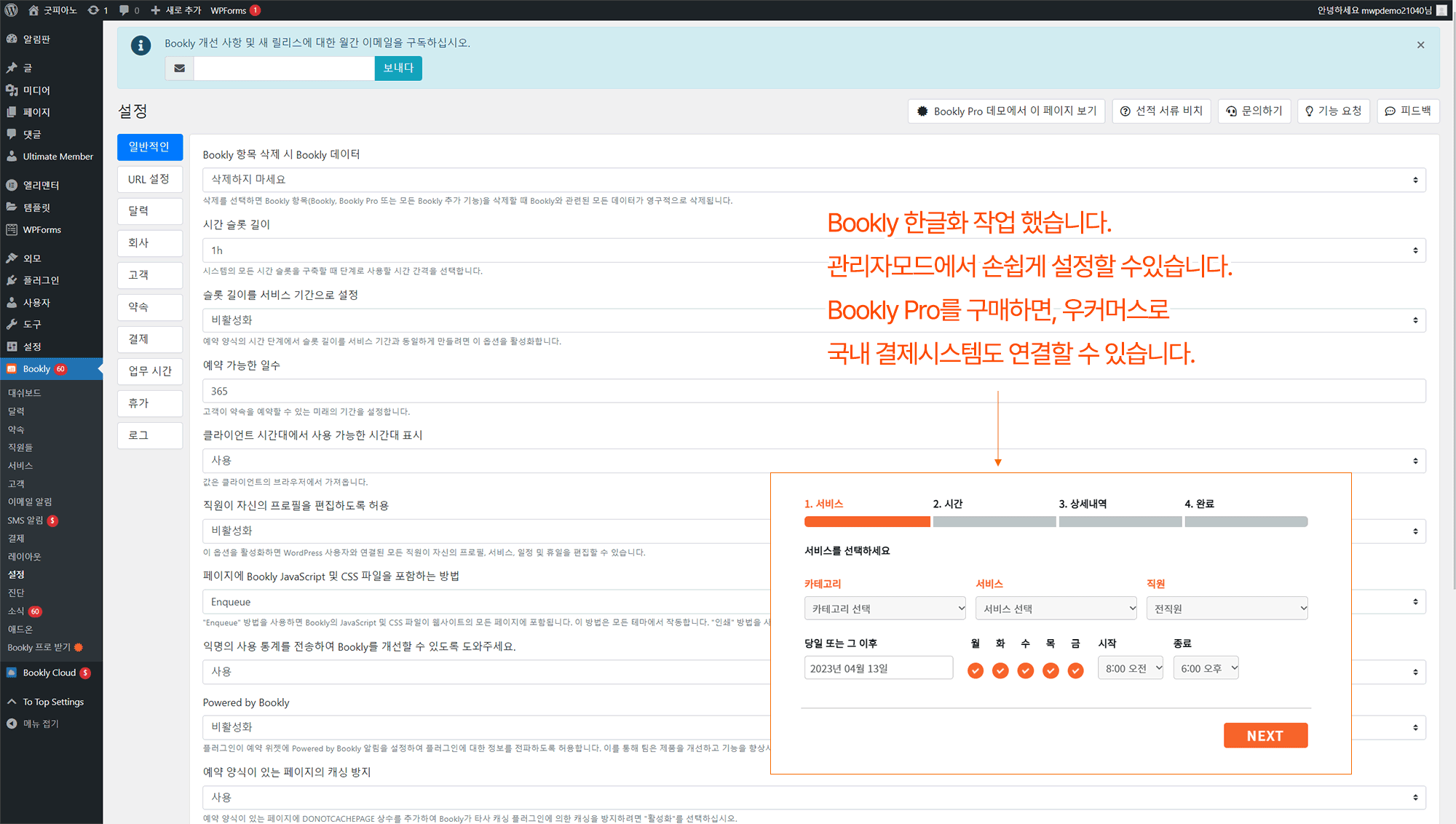This screenshot has height=824, width=1456.
Task: Open the 직원 전직원 dropdown
Action: point(1227,609)
